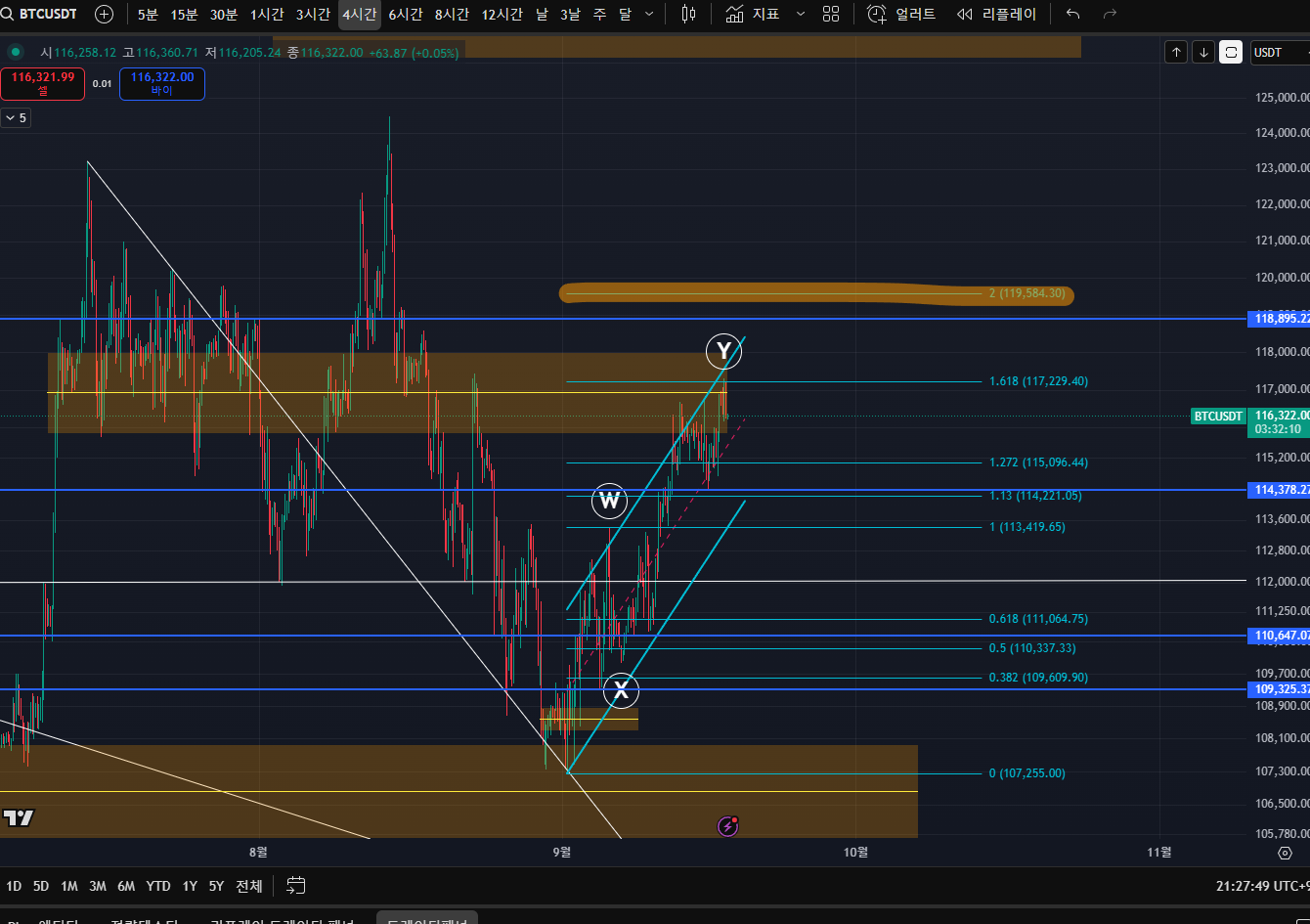The width and height of the screenshot is (1310, 924).
Task: Open the indicators (지표) panel
Action: click(753, 14)
